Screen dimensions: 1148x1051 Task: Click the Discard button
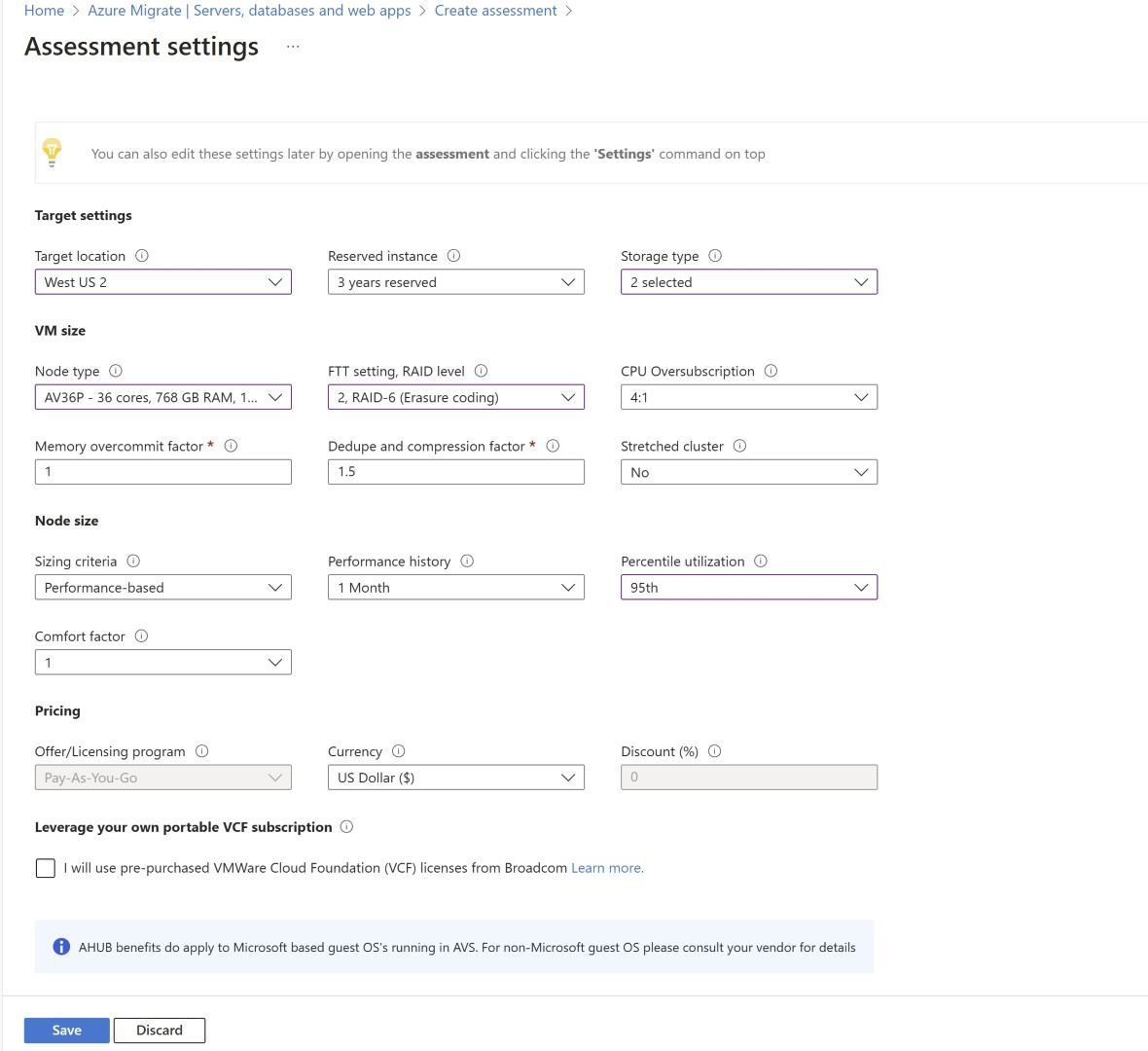point(160,1031)
